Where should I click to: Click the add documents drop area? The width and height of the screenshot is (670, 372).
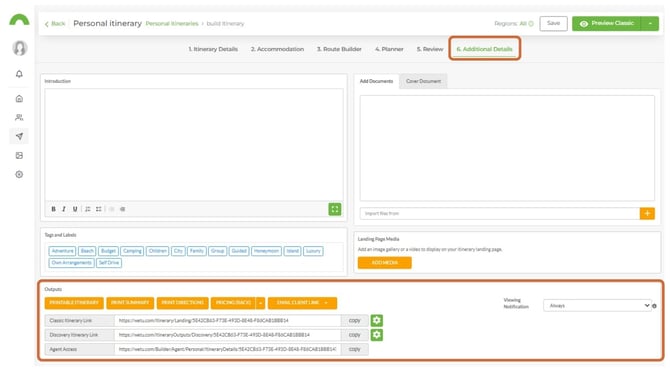pyautogui.click(x=507, y=148)
